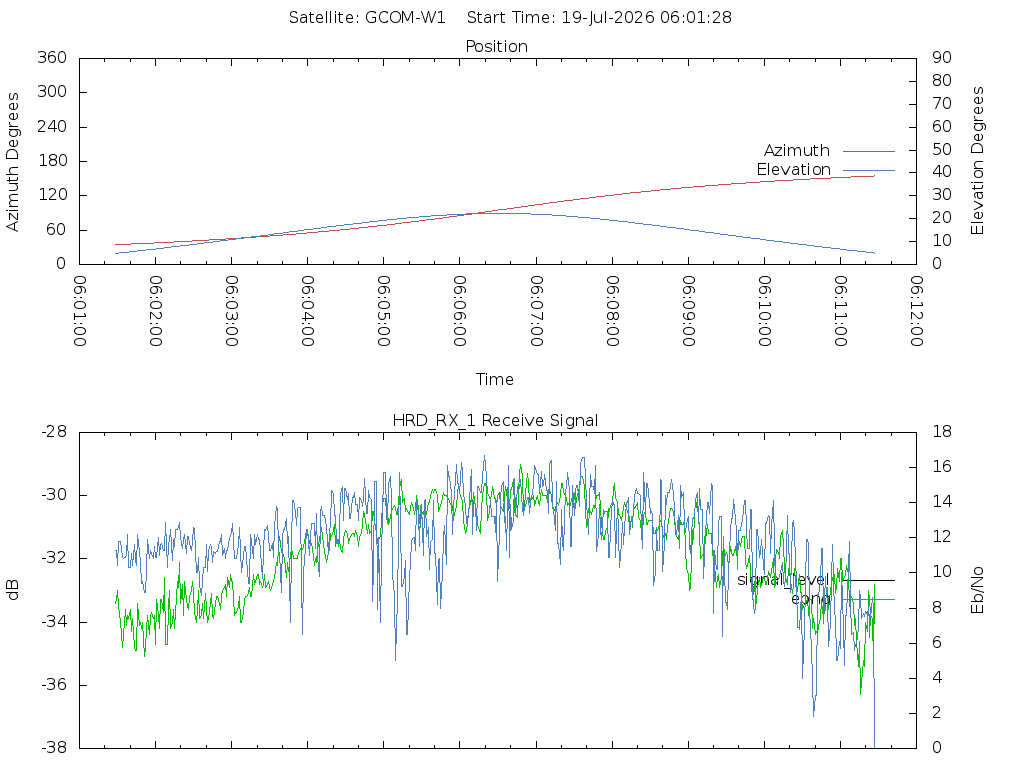Click the 360 azimuth axis value
The width and height of the screenshot is (1024, 768).
tap(52, 57)
